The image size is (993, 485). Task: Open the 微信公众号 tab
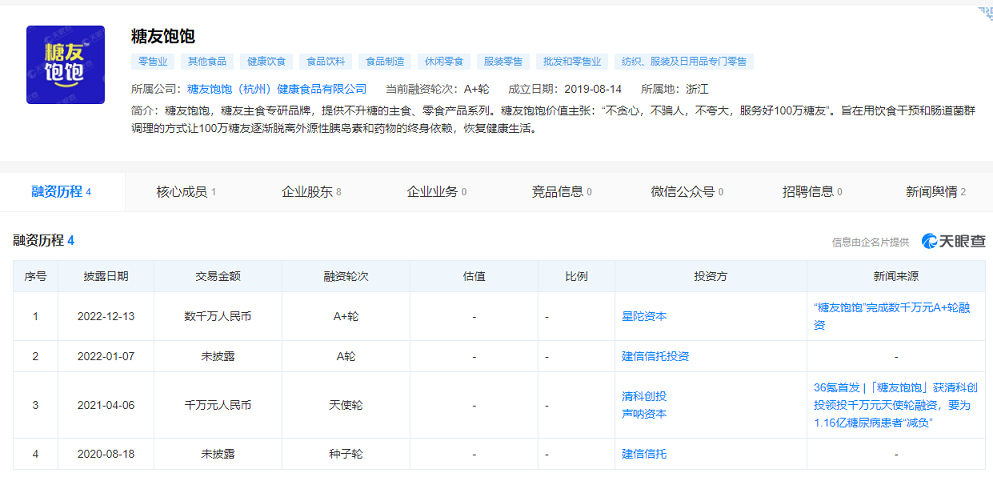click(686, 192)
